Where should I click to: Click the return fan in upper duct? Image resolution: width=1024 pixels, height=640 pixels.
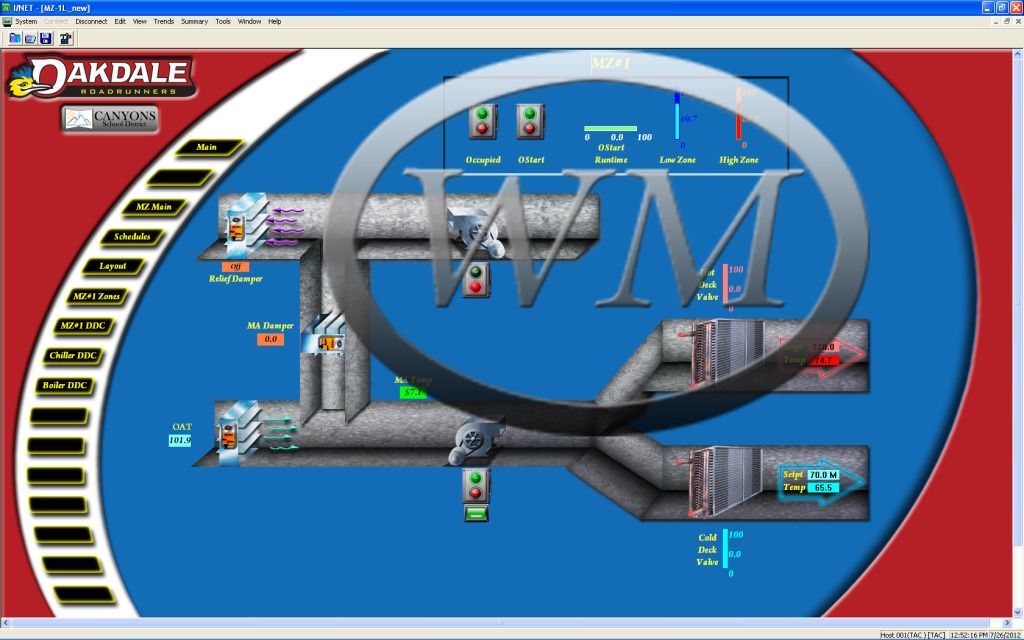coord(475,232)
